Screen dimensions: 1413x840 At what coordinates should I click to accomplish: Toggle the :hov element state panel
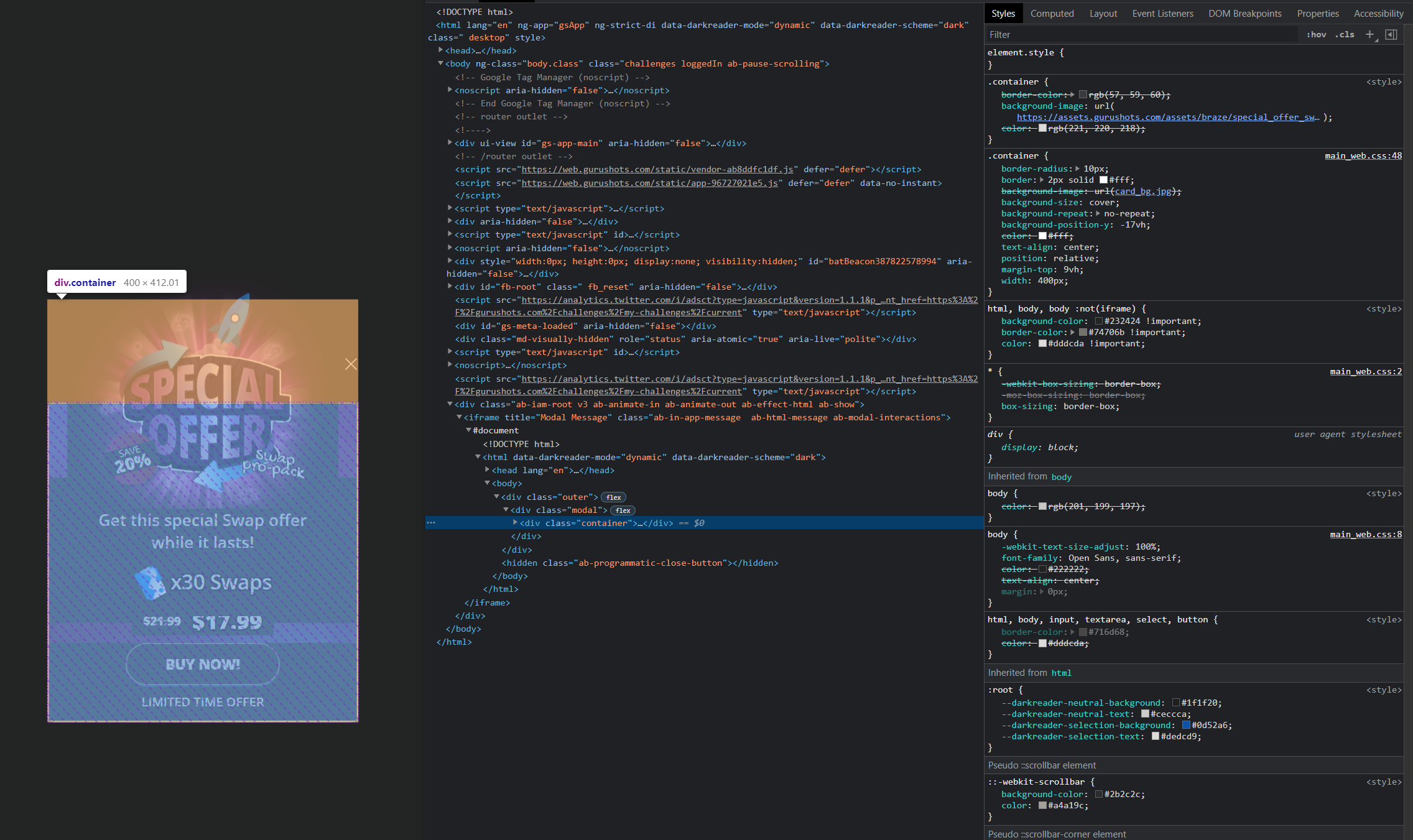1317,34
